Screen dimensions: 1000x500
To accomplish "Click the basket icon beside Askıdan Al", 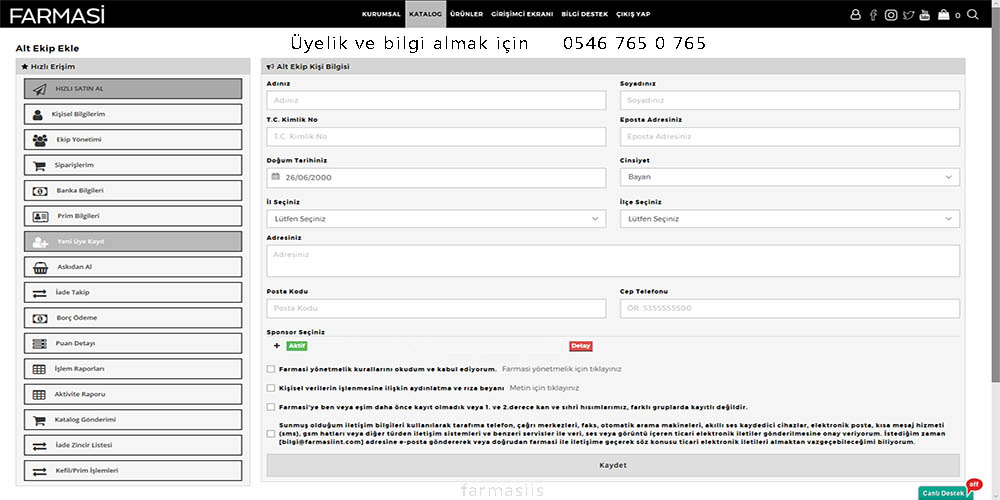I will pyautogui.click(x=40, y=267).
